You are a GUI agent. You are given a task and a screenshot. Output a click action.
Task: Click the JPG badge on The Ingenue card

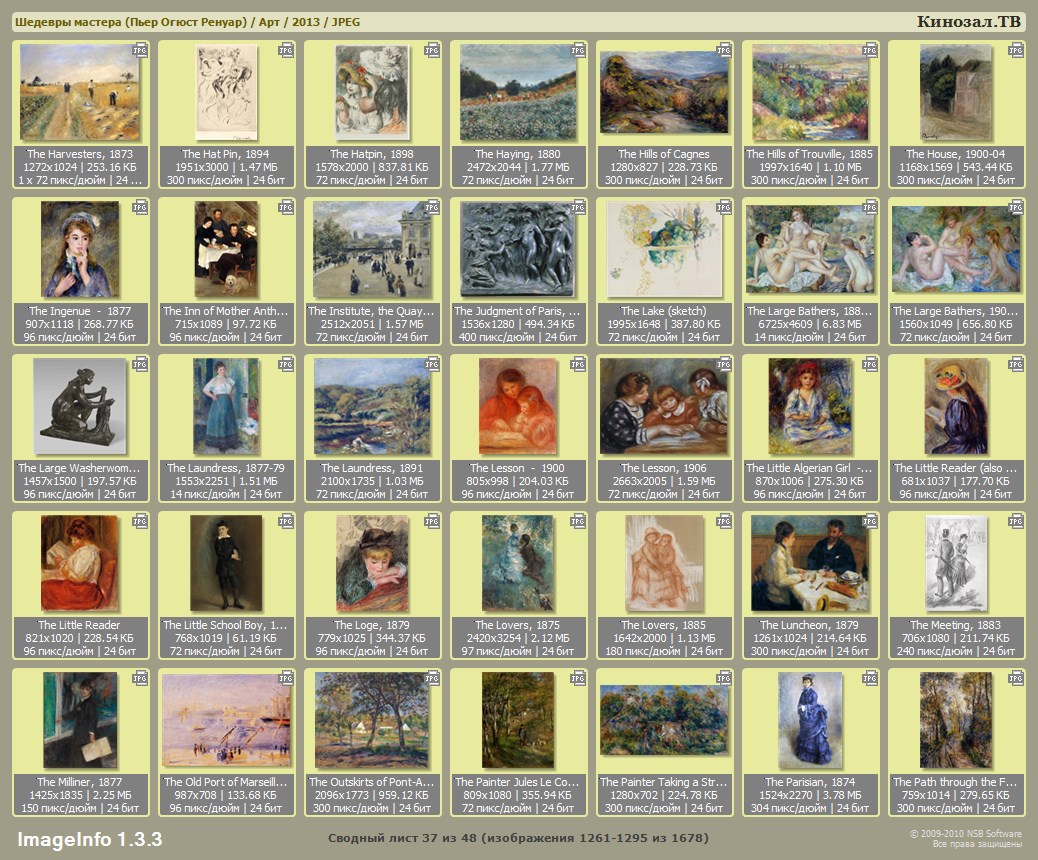[x=140, y=207]
